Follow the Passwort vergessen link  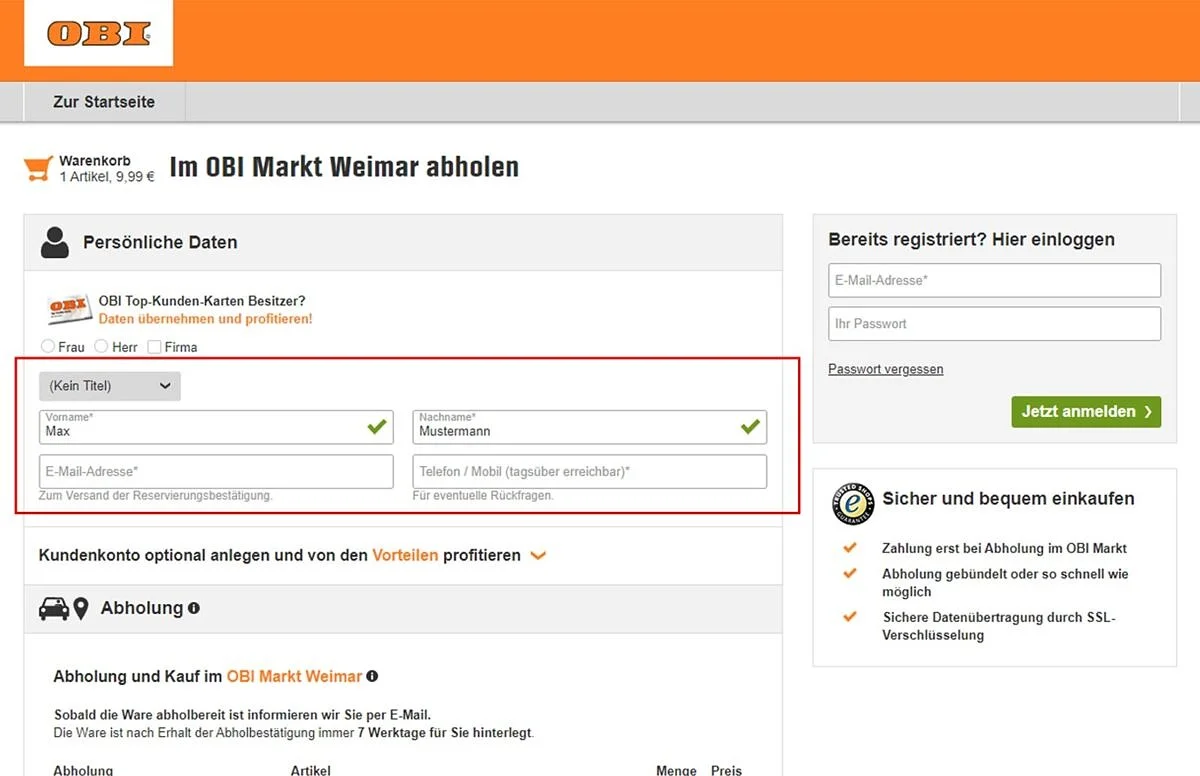click(x=885, y=369)
